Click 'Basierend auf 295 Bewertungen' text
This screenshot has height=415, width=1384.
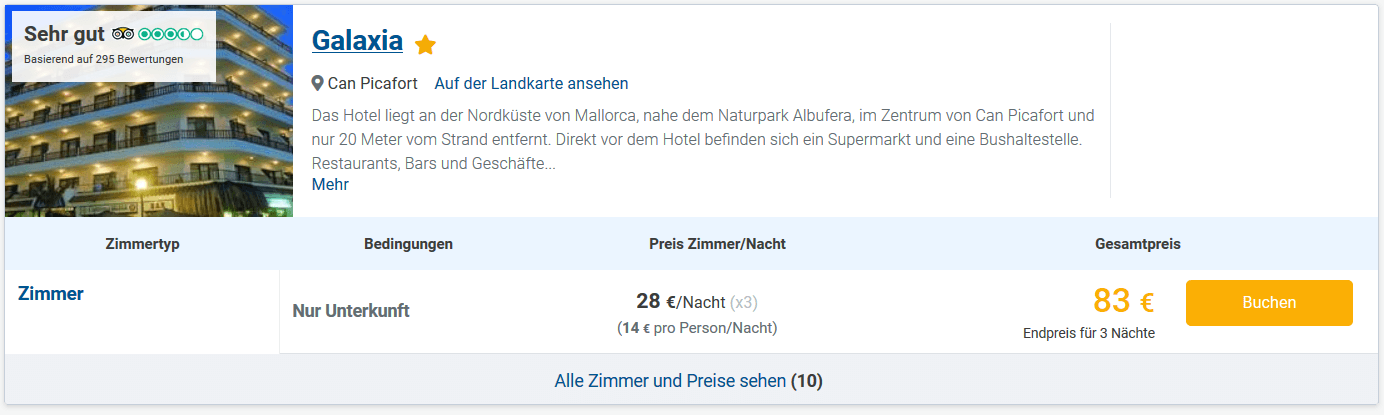click(104, 59)
